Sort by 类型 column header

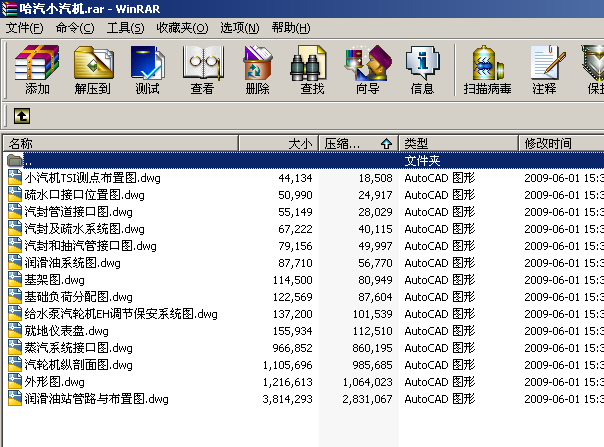(x=458, y=143)
